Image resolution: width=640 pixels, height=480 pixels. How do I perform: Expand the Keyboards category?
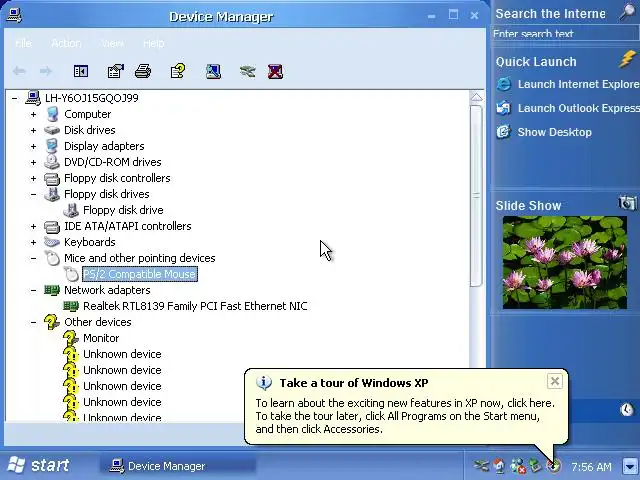click(x=33, y=242)
